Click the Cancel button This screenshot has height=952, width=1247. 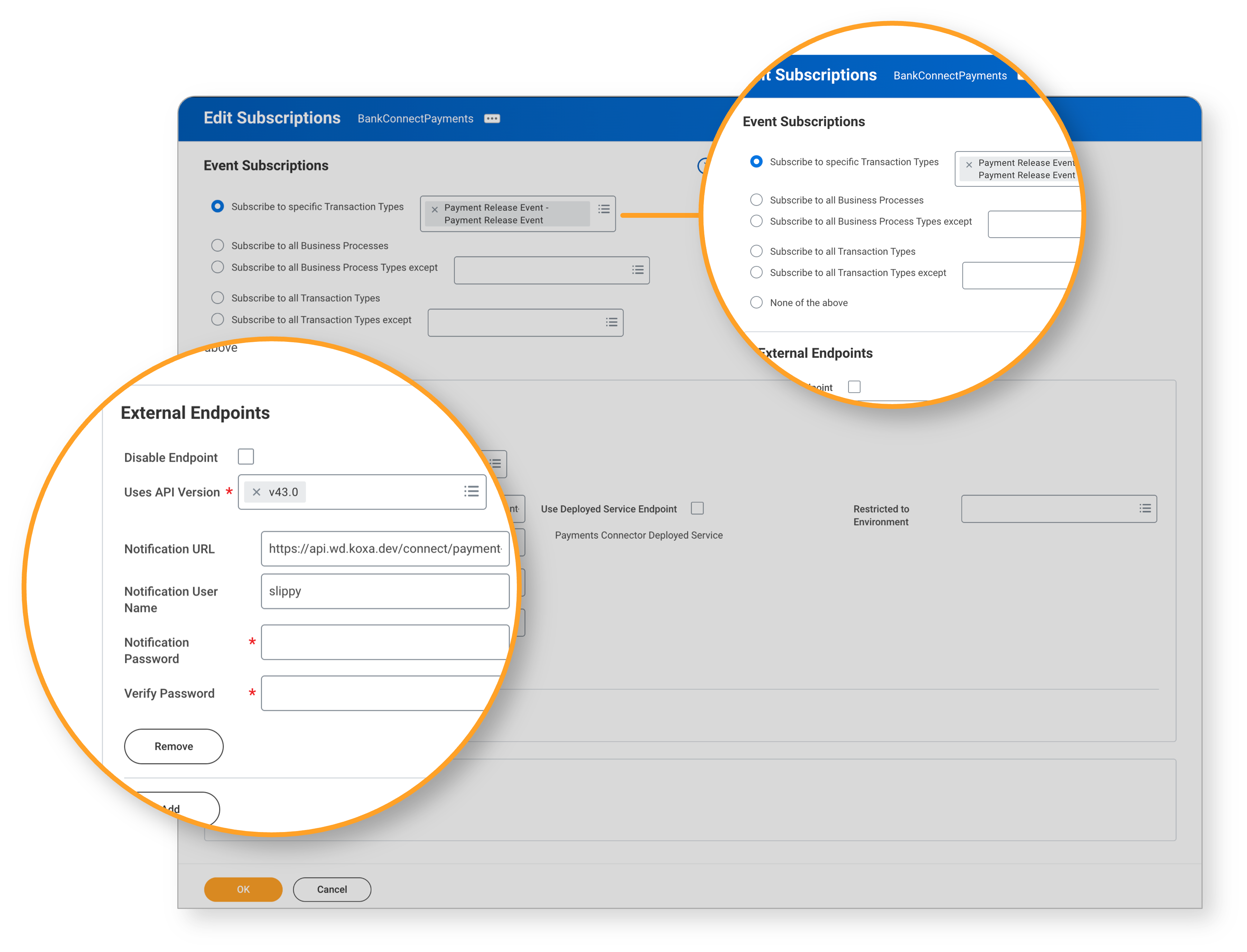tap(332, 889)
